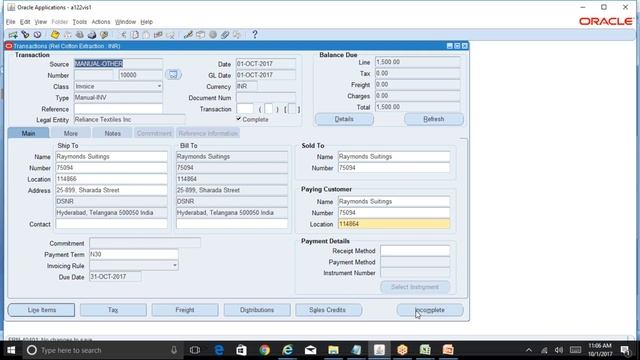
Task: Expand the Class dropdown showing Invoice
Action: pos(159,86)
